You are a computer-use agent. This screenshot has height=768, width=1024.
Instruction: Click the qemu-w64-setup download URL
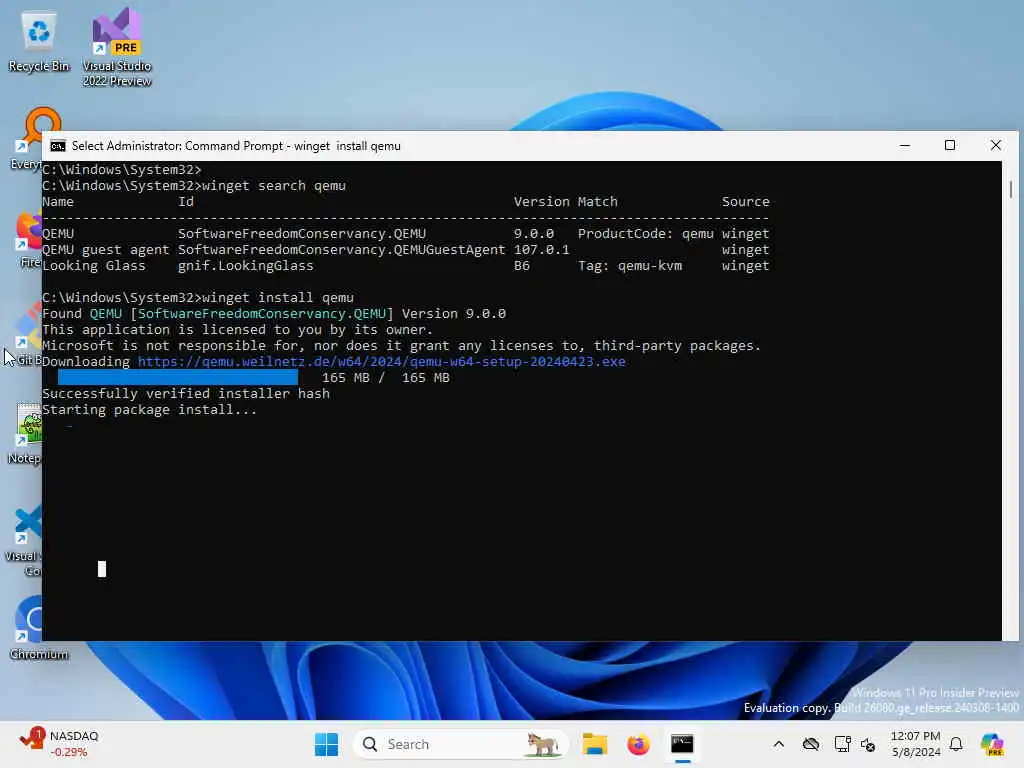[381, 362]
